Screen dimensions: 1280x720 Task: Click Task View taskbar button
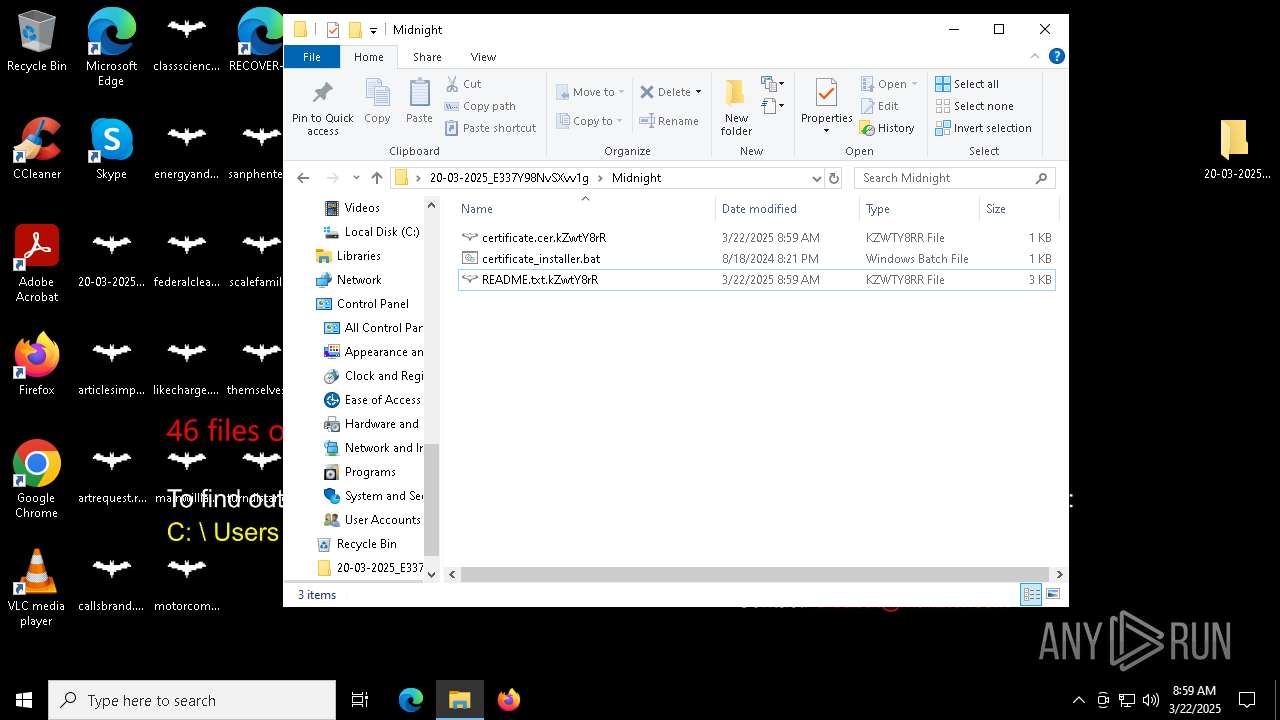(x=360, y=700)
